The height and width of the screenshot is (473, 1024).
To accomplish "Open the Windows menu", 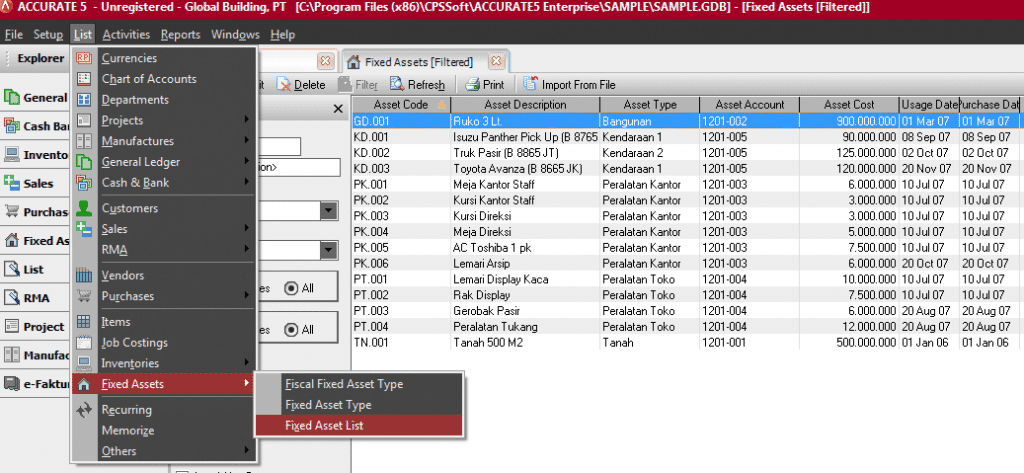I will [235, 35].
